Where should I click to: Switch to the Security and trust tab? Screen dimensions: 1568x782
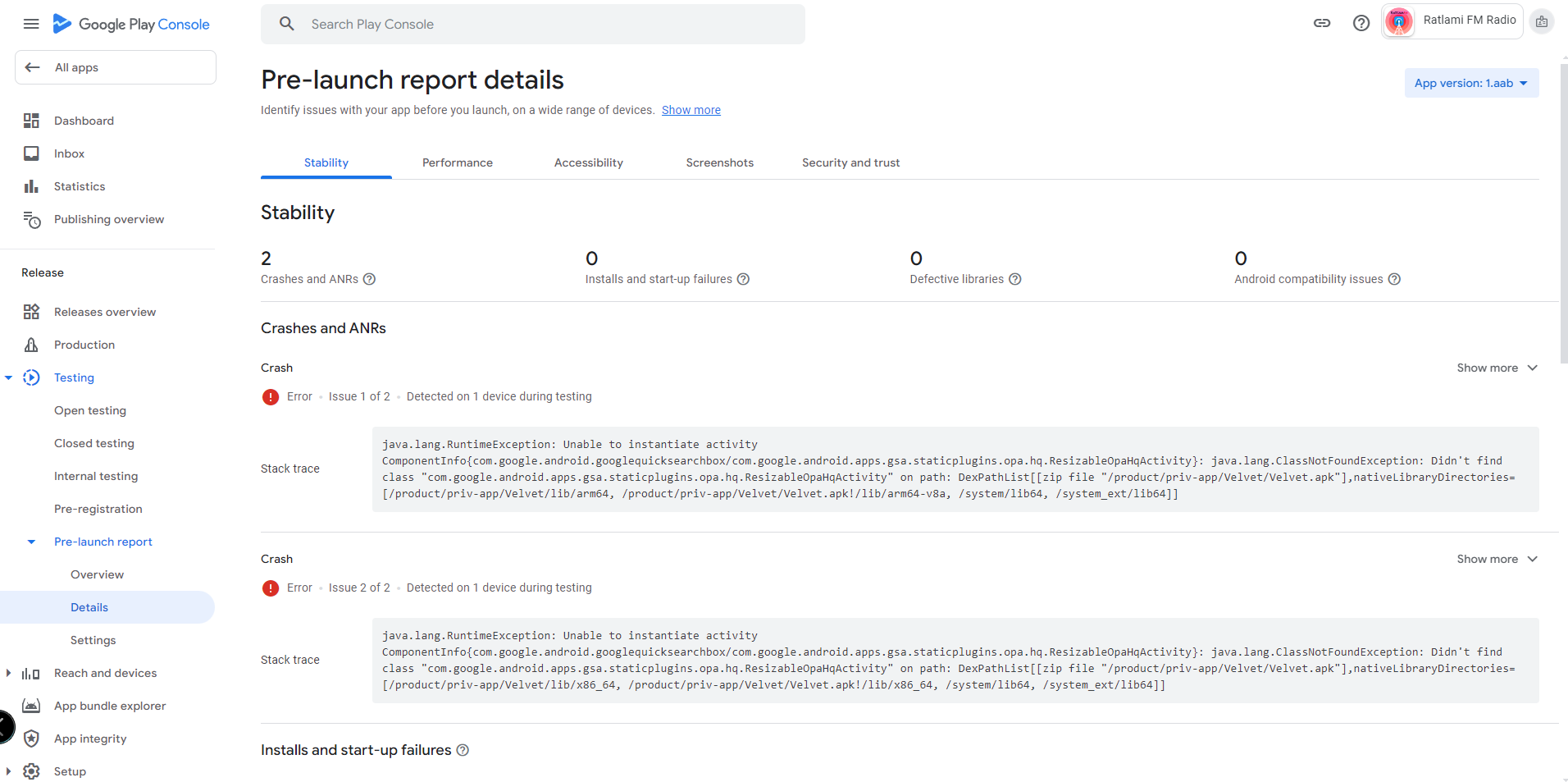[x=850, y=162]
